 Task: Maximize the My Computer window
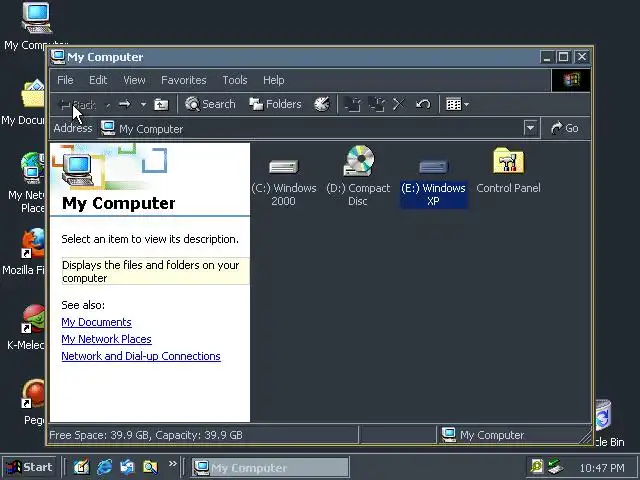564,57
